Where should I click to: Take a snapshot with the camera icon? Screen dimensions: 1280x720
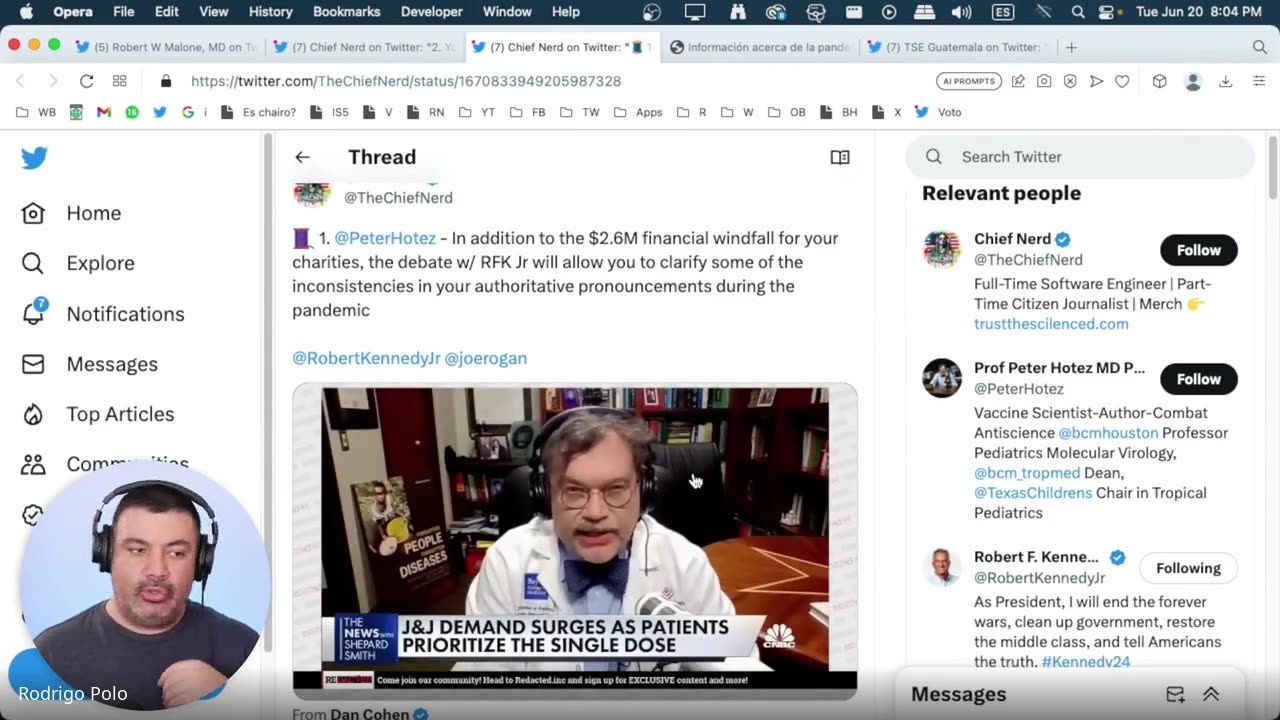coord(1044,81)
